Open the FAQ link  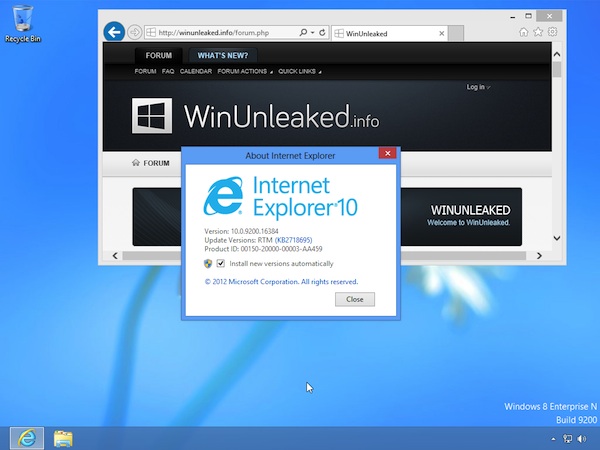point(168,71)
